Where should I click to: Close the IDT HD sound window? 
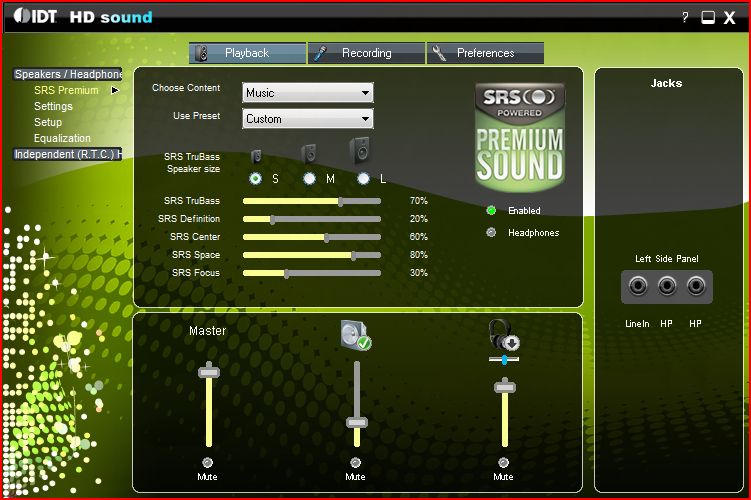click(x=729, y=18)
